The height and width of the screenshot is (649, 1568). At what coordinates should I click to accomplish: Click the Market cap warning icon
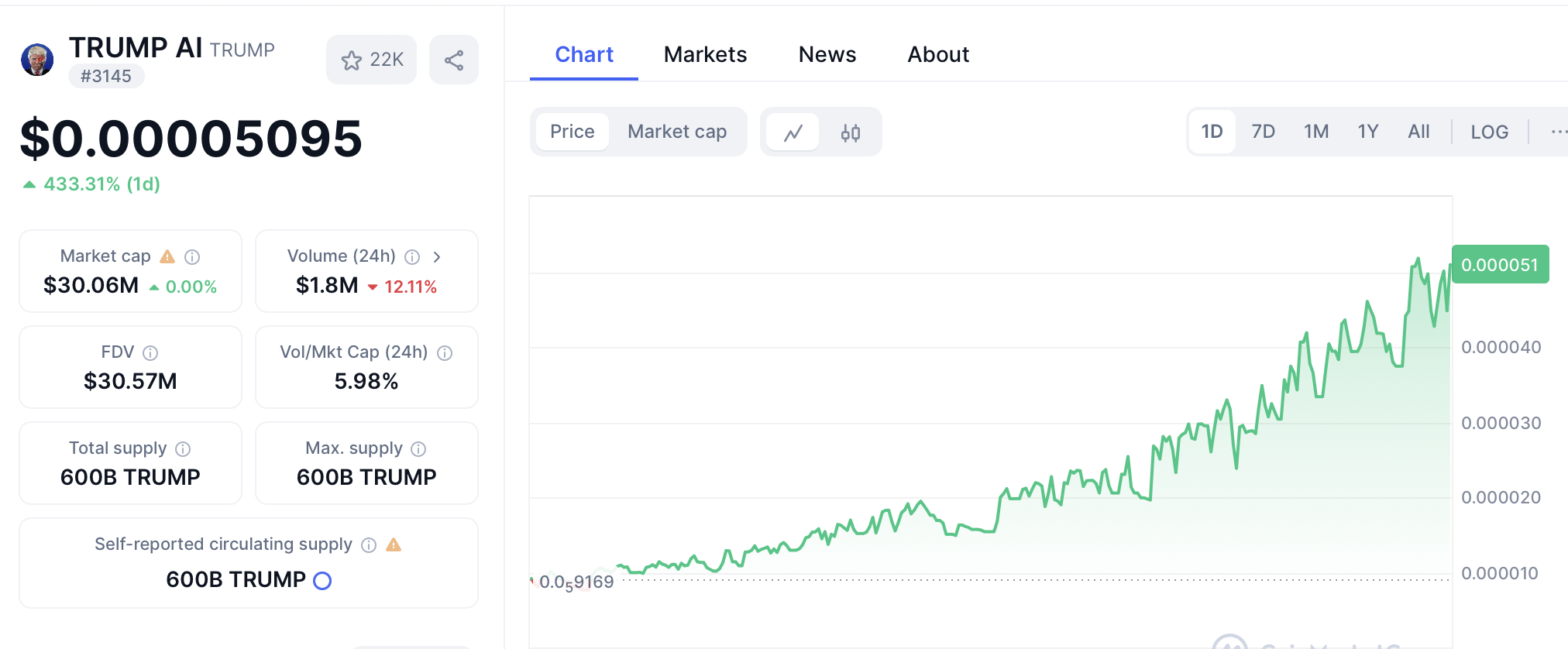tap(167, 256)
